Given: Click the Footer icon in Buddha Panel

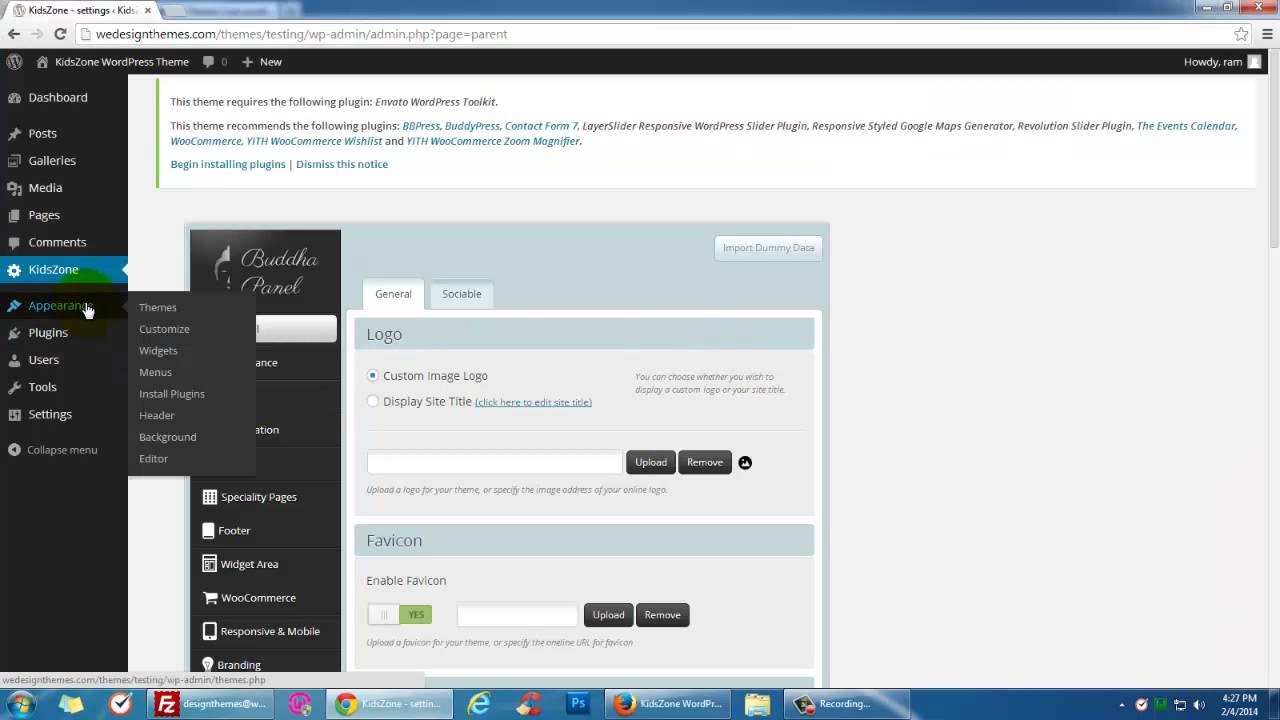Looking at the screenshot, I should tap(208, 531).
